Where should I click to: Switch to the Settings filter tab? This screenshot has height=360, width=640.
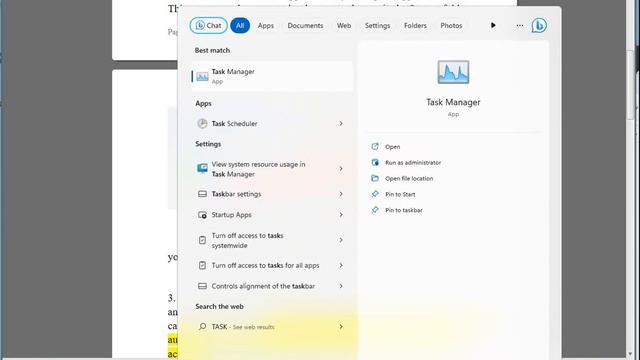click(377, 25)
